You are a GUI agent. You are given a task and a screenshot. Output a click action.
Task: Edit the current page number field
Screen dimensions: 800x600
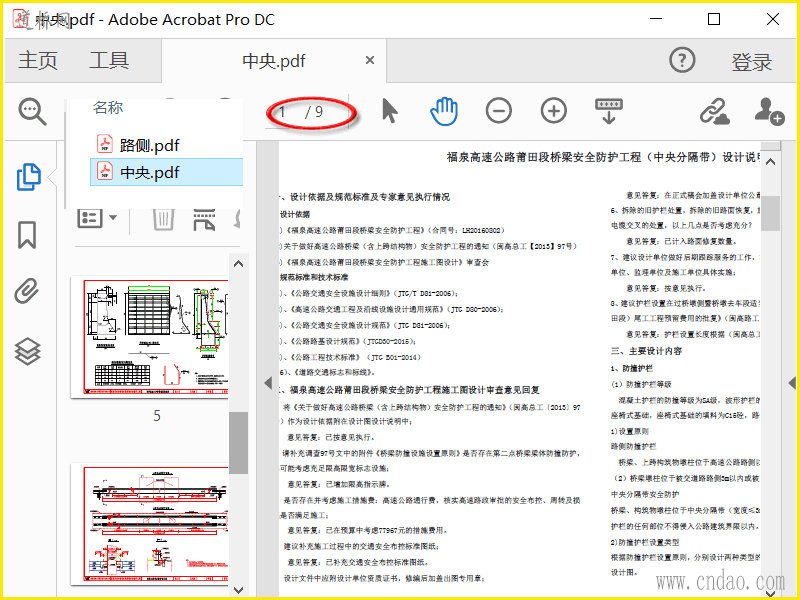pyautogui.click(x=284, y=111)
